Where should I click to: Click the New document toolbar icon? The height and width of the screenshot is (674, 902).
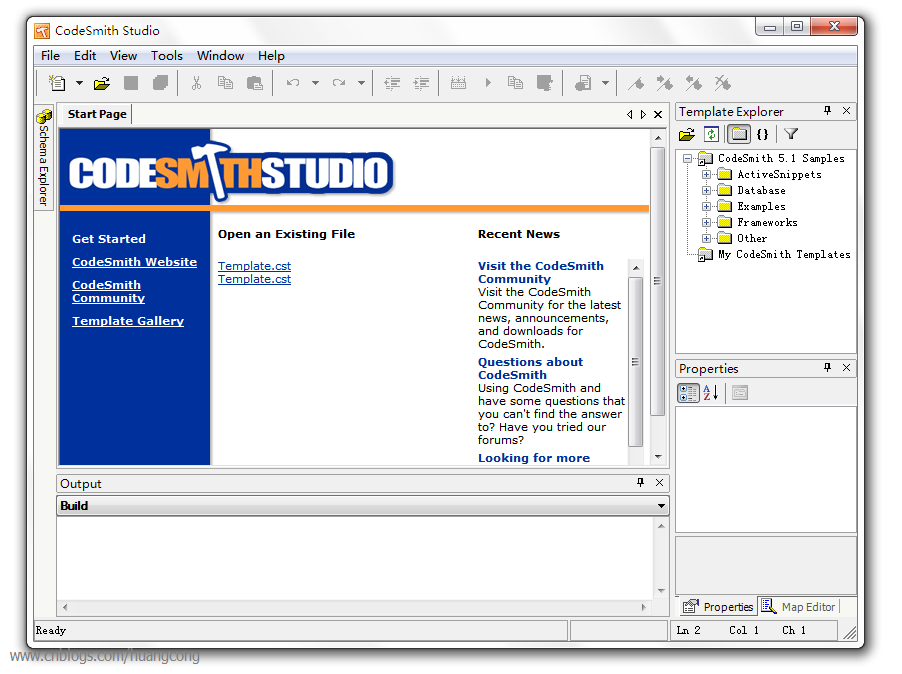click(x=57, y=83)
